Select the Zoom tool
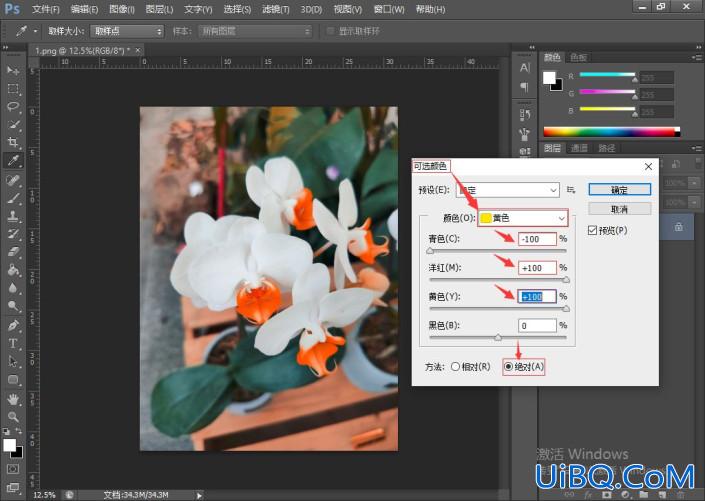This screenshot has height=501, width=705. click(x=13, y=417)
